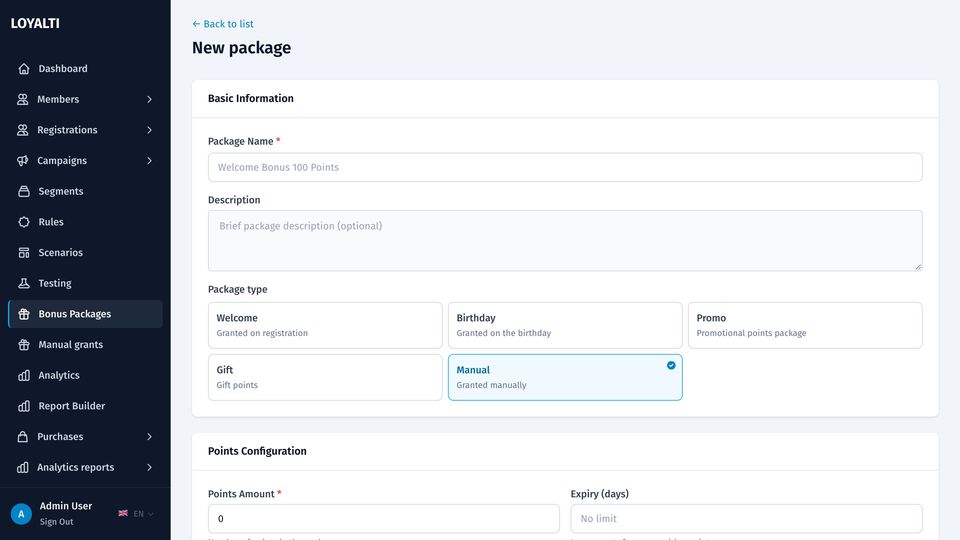The width and height of the screenshot is (960, 540).
Task: Click the Analytics bar chart icon
Action: click(x=24, y=375)
